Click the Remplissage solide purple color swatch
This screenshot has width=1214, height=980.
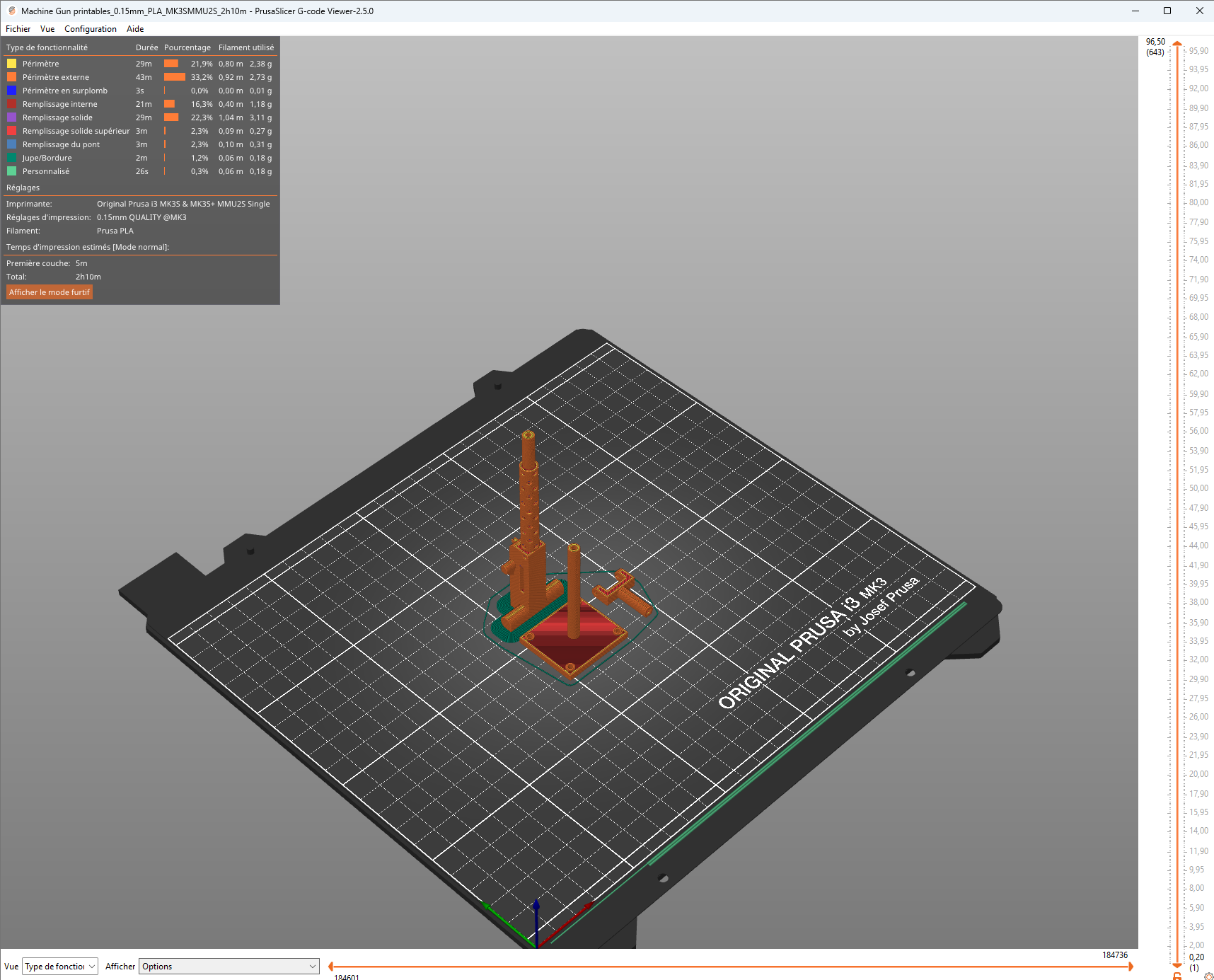(x=12, y=117)
